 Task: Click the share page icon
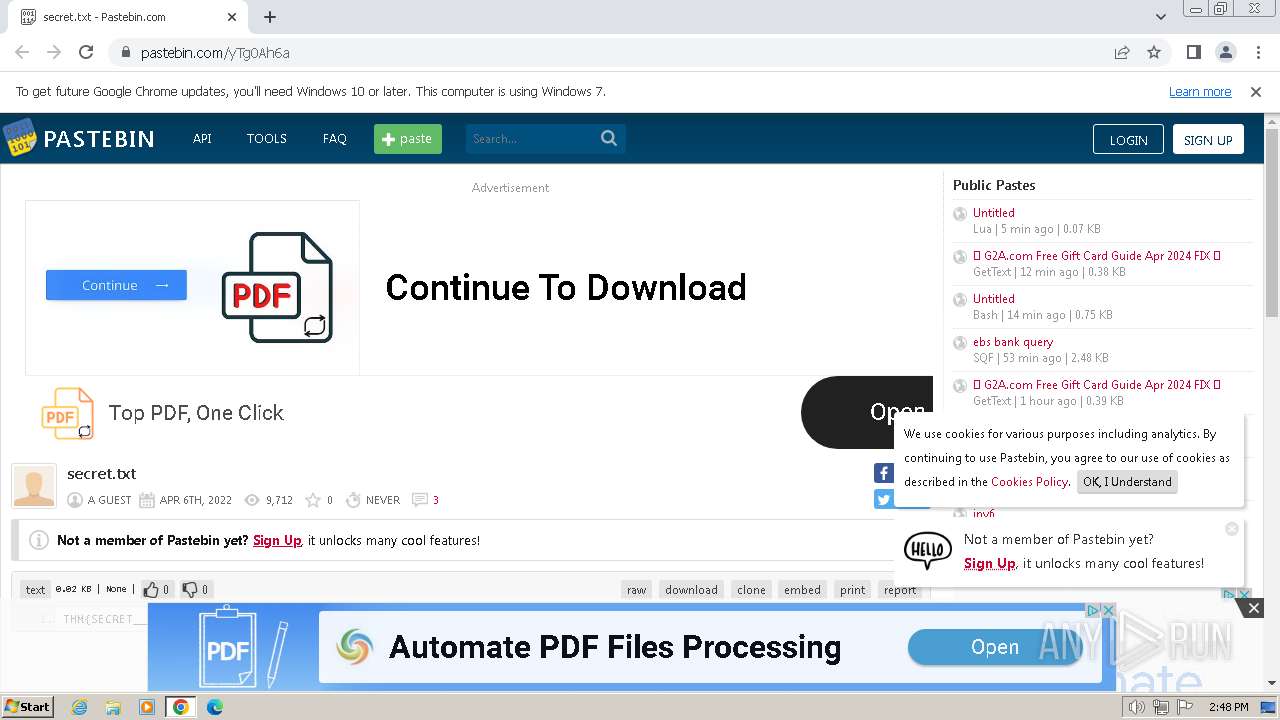coord(1122,52)
